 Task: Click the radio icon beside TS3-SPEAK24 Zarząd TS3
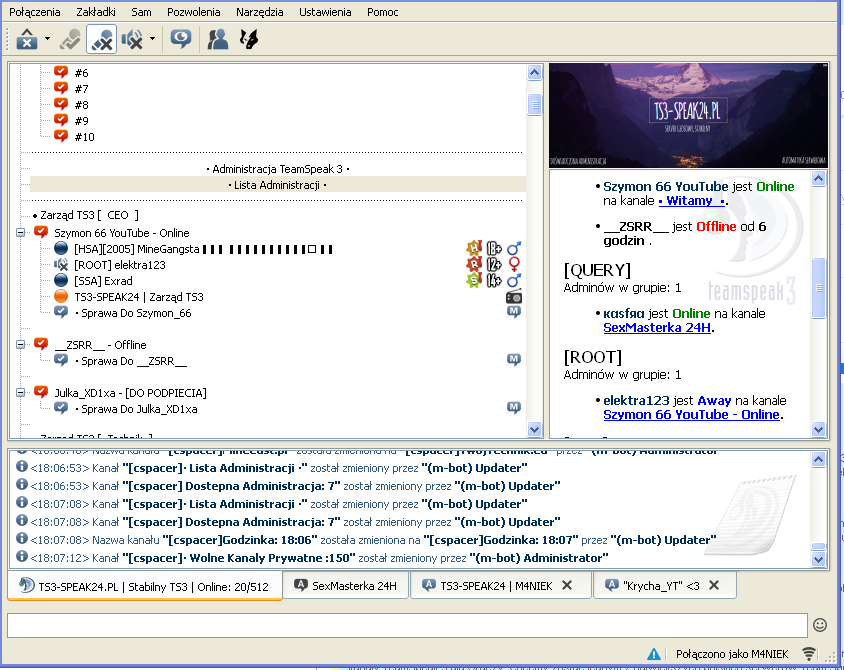(514, 297)
